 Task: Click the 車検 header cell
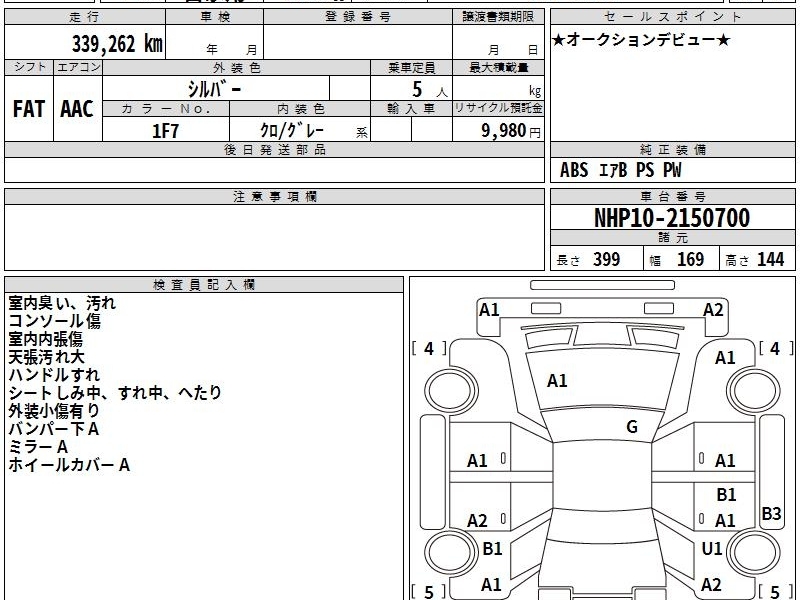(215, 17)
